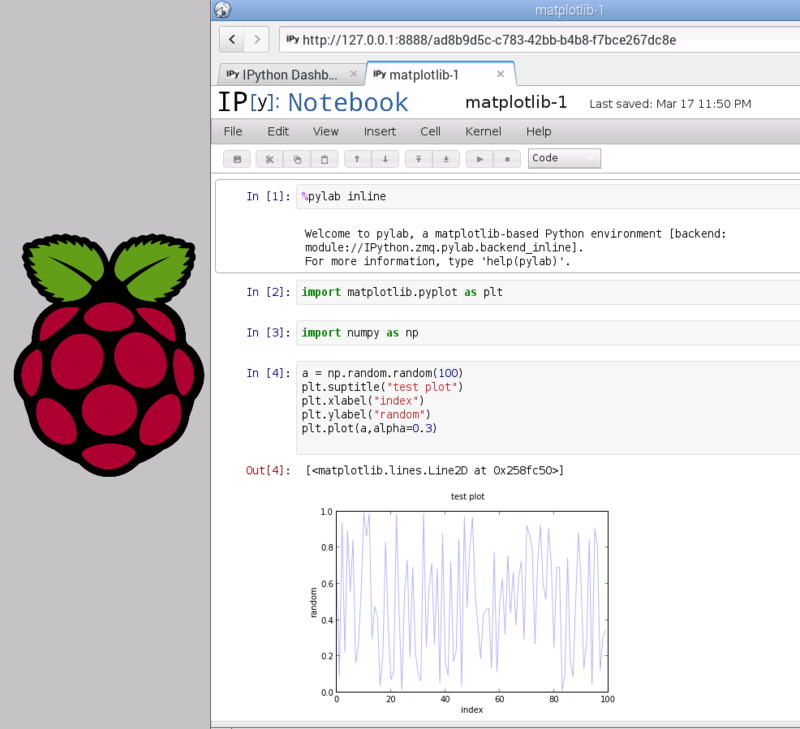Rename notebook by clicking matplotlib-1 title
The height and width of the screenshot is (729, 800).
pyautogui.click(x=516, y=103)
